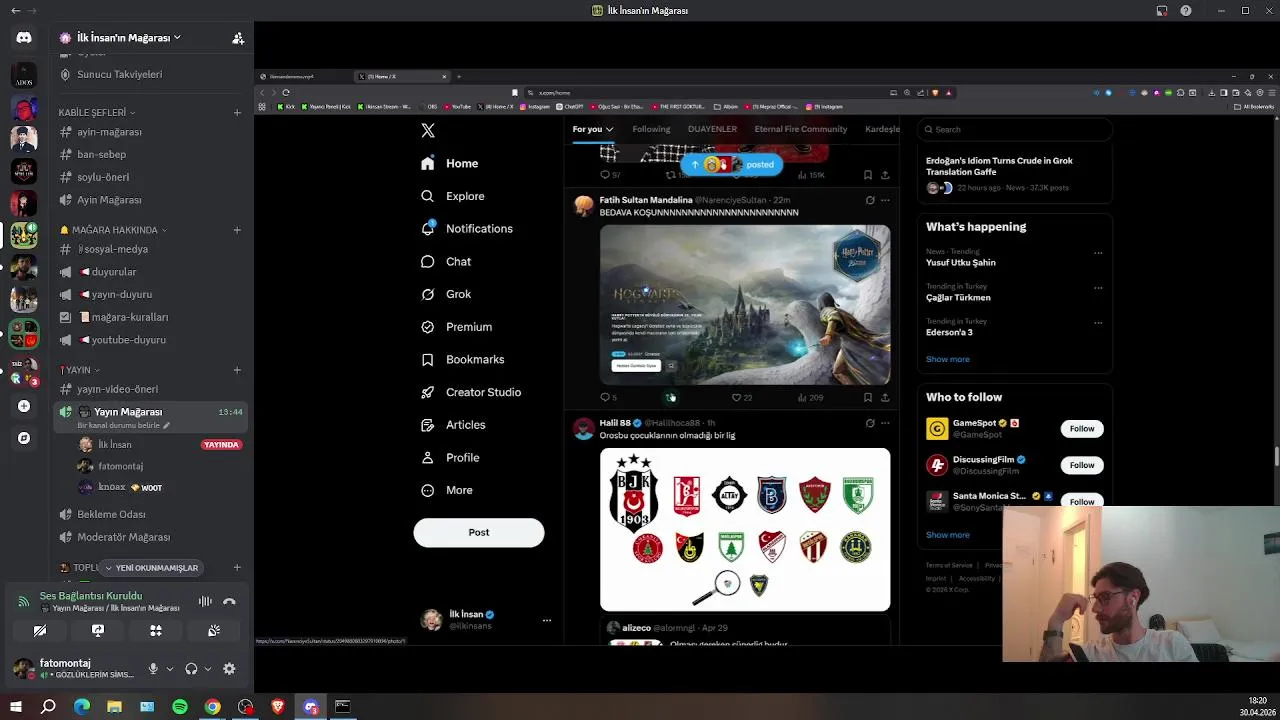Turn on camera in Discord voice panel
Screen dimensions: 1280x720
pos(40,631)
